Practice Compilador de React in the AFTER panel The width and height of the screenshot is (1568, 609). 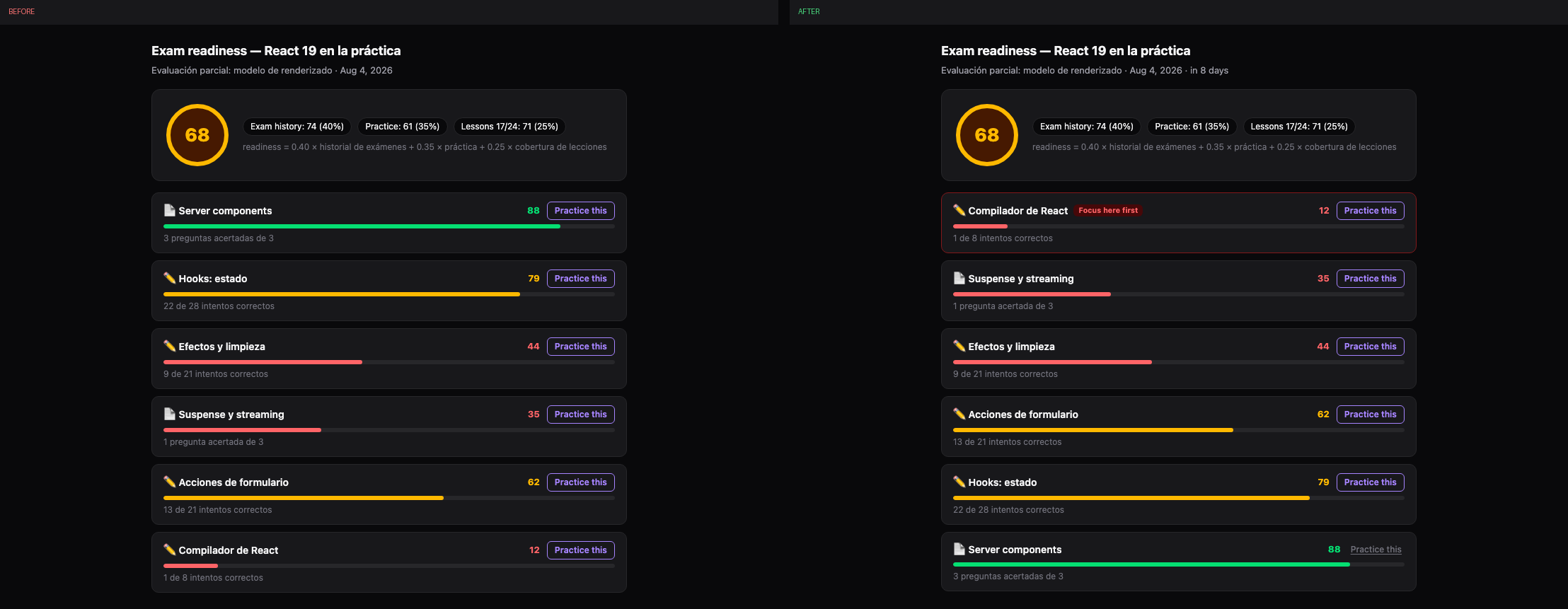(x=1371, y=211)
